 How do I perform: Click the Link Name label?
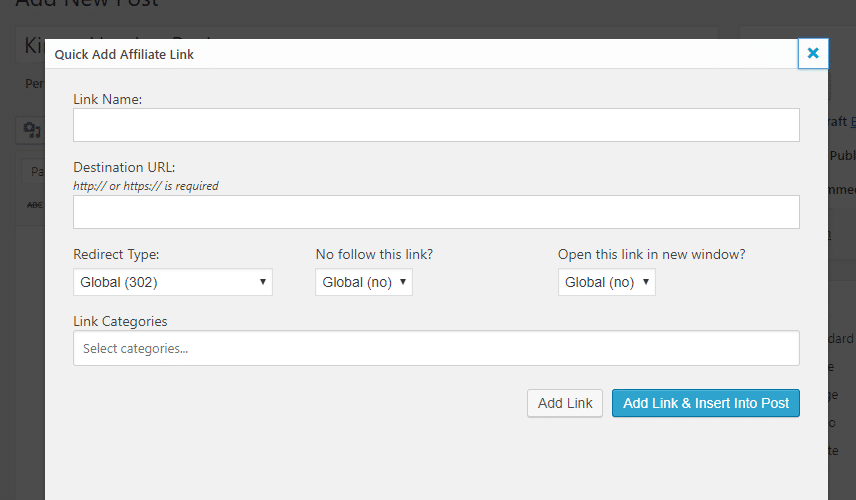(108, 99)
